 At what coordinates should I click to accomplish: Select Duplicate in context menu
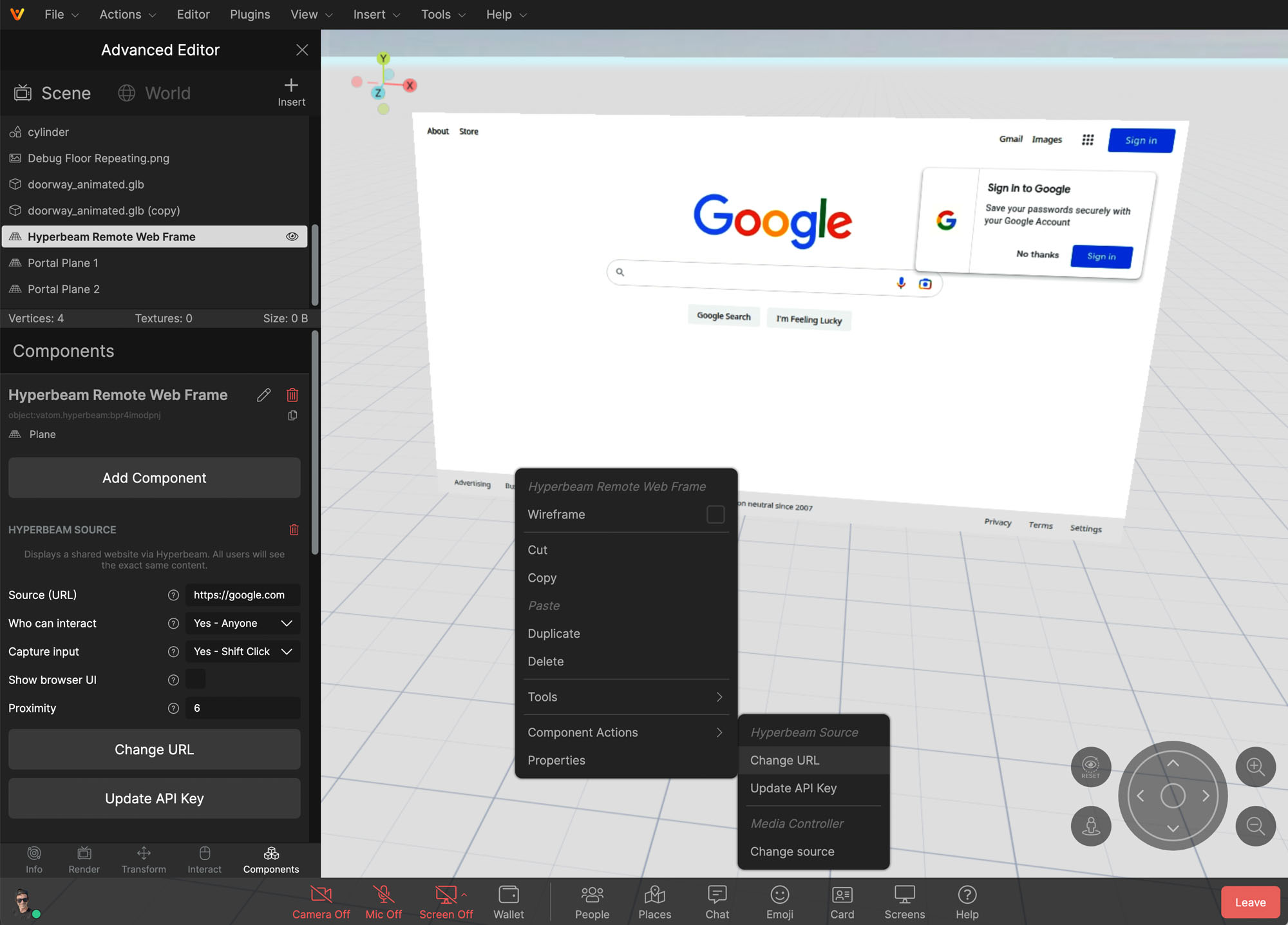point(626,634)
